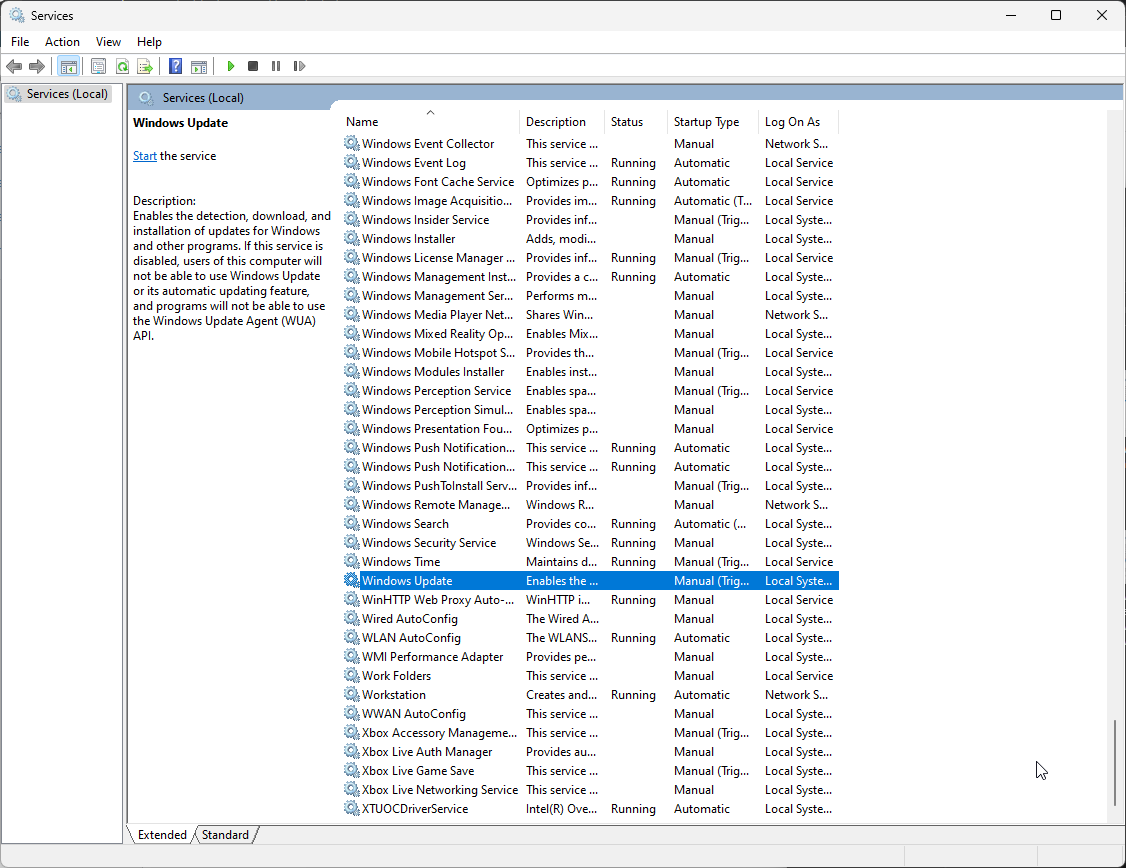This screenshot has height=868, width=1126.
Task: Select the Windows Perception Service row
Action: (591, 391)
